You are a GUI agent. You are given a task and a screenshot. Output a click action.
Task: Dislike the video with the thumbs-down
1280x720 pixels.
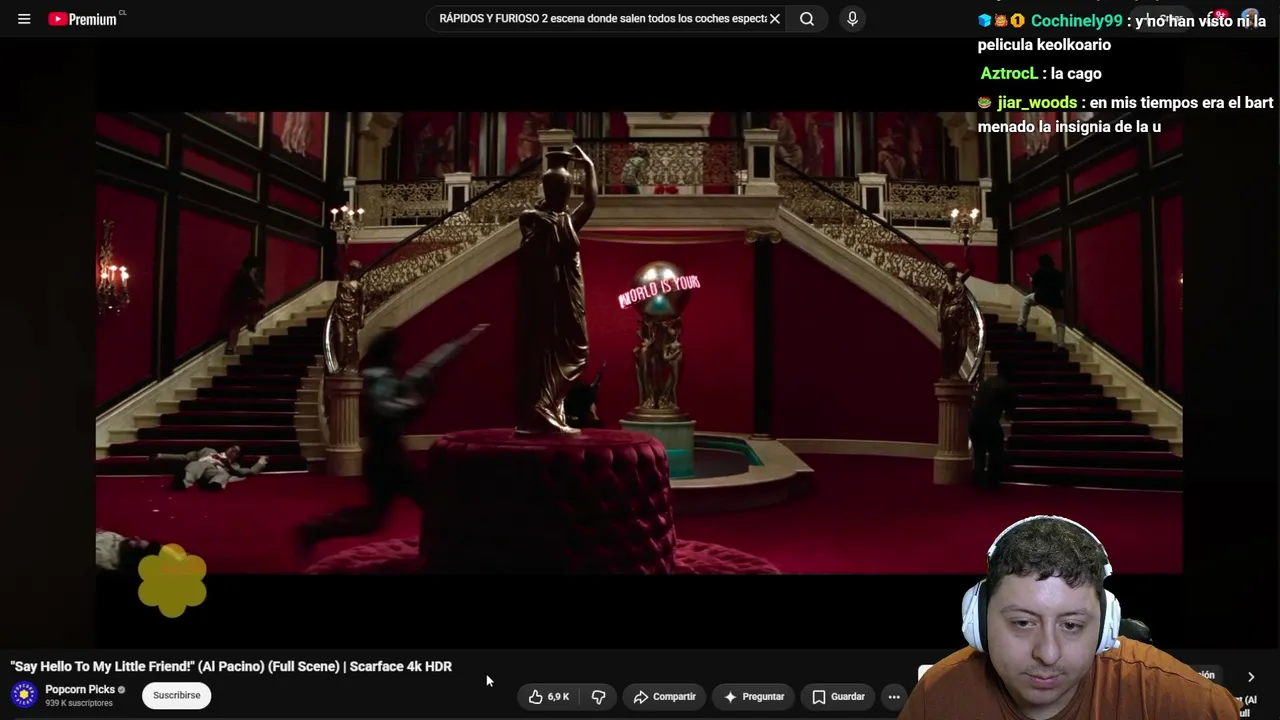click(x=599, y=697)
